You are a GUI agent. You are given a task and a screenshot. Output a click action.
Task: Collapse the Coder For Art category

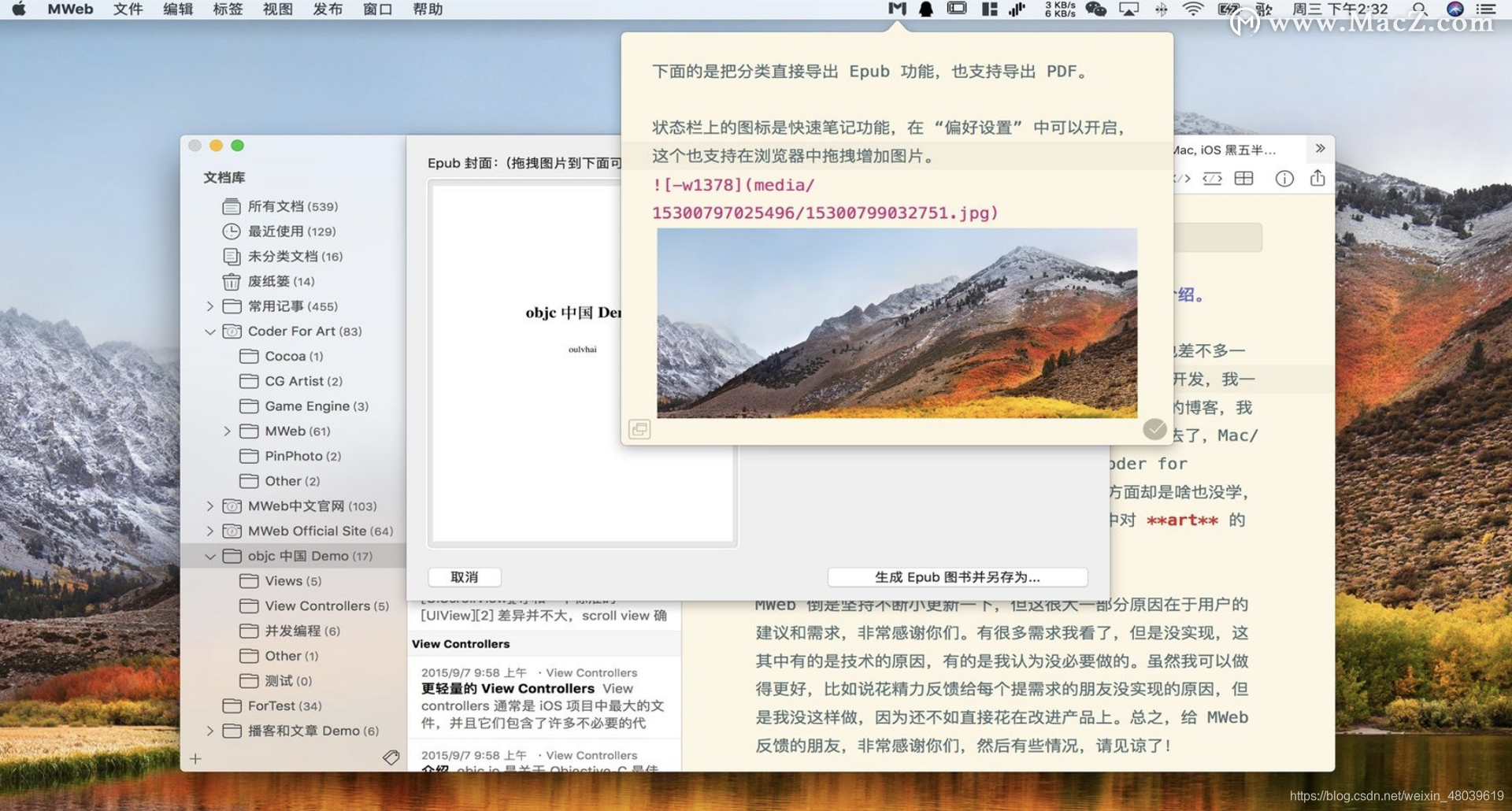click(209, 331)
